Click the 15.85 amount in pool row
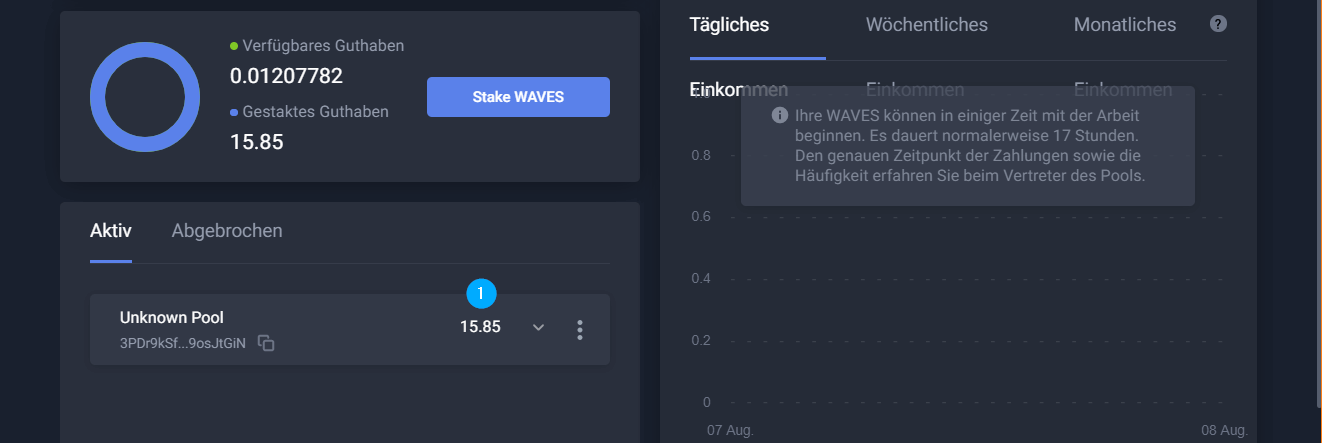This screenshot has width=1322, height=443. click(x=480, y=327)
